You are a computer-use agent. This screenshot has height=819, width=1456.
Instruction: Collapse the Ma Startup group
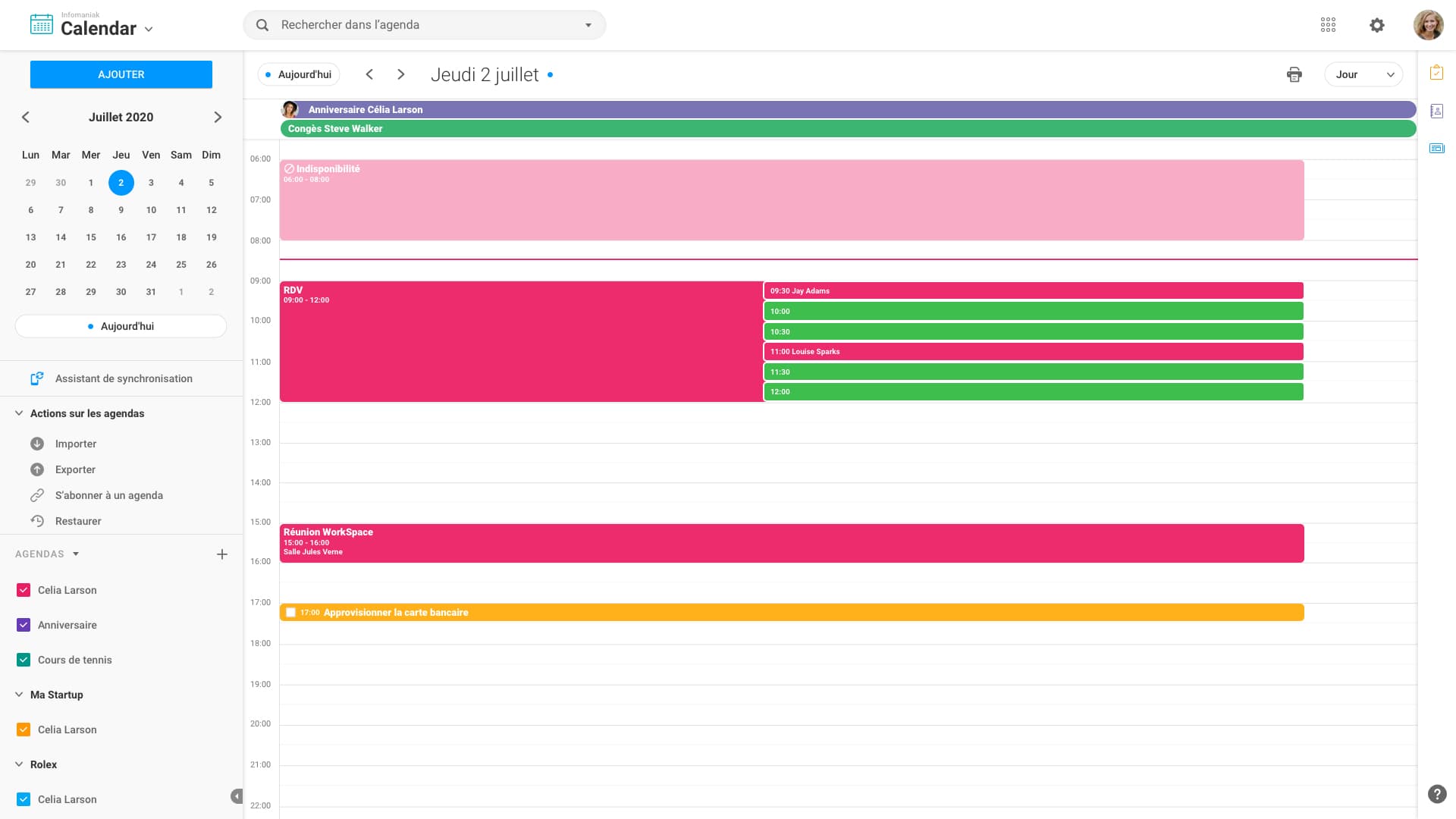click(19, 695)
